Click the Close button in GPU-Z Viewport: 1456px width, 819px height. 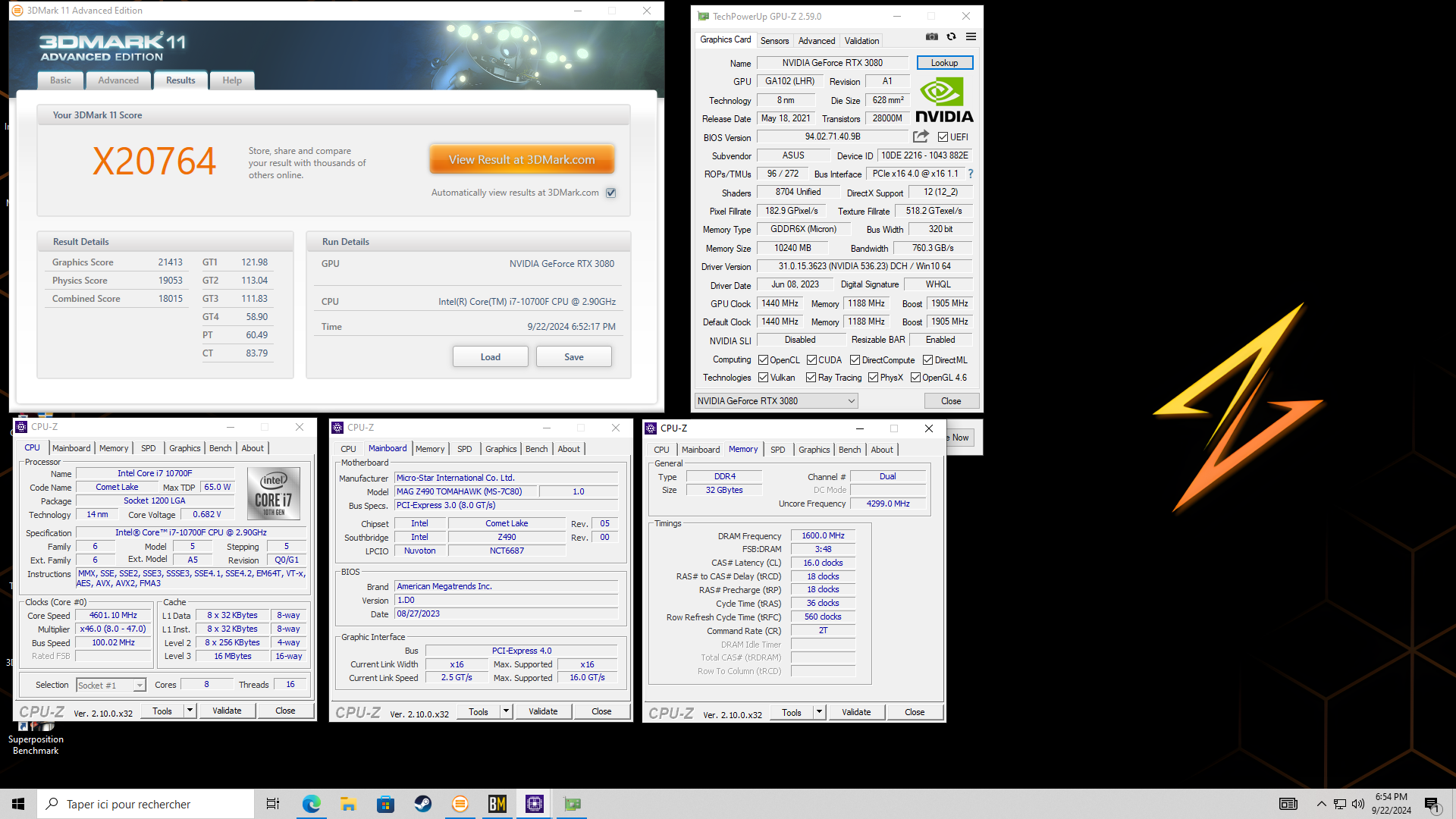(x=951, y=401)
